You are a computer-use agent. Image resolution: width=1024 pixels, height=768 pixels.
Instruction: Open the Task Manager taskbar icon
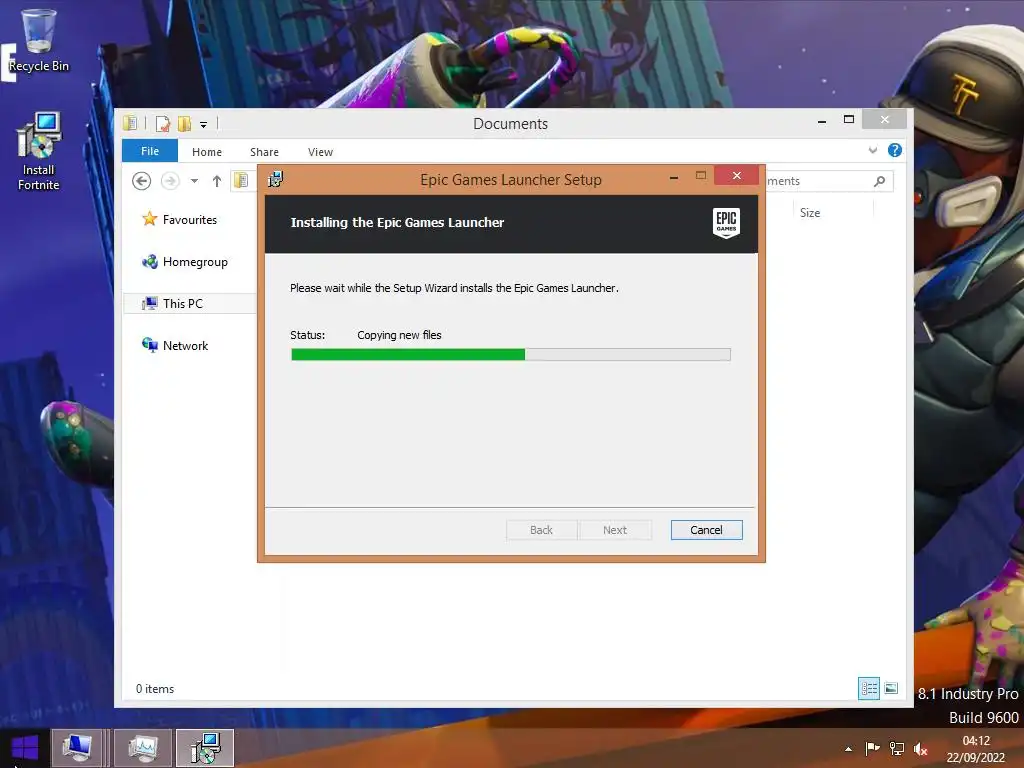tap(143, 748)
